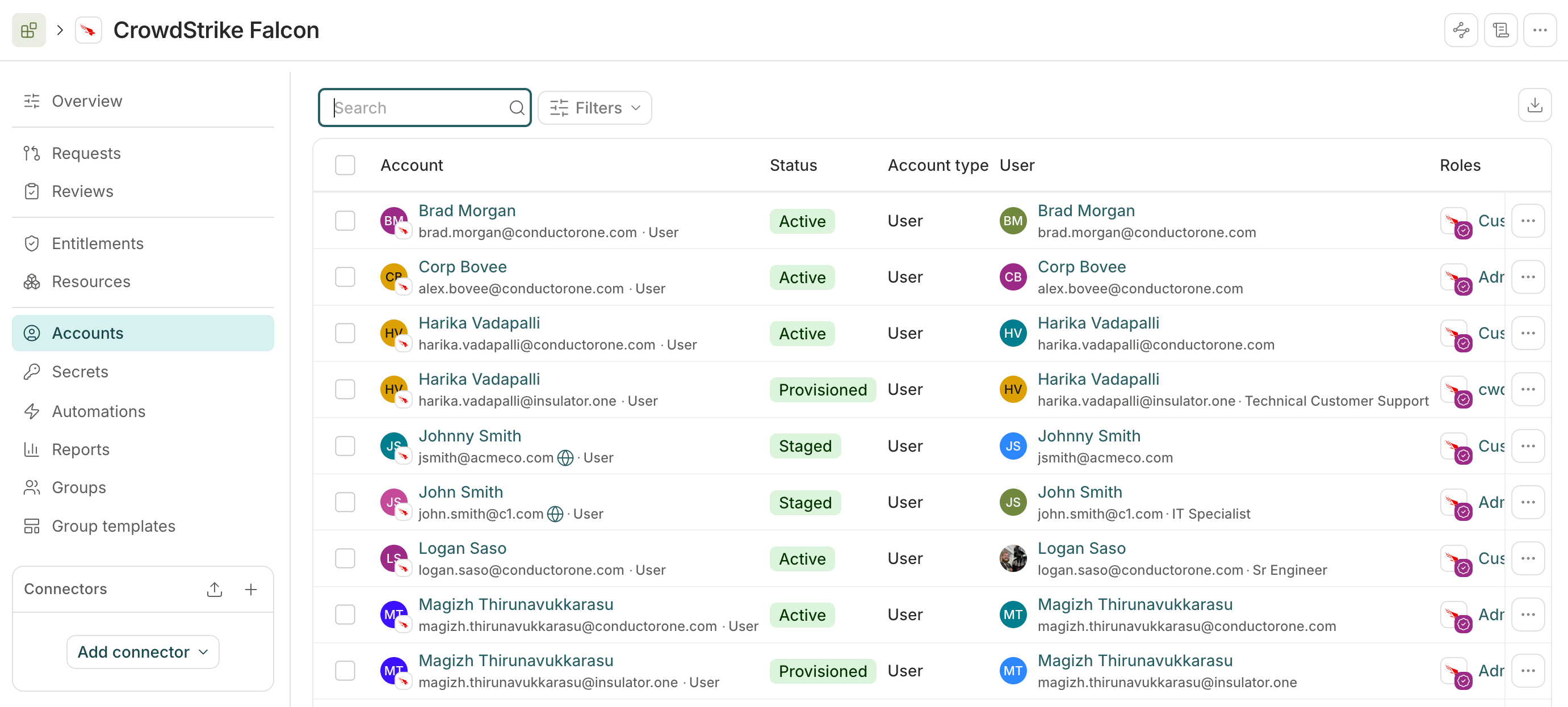Open Johnny Smith account link

469,436
